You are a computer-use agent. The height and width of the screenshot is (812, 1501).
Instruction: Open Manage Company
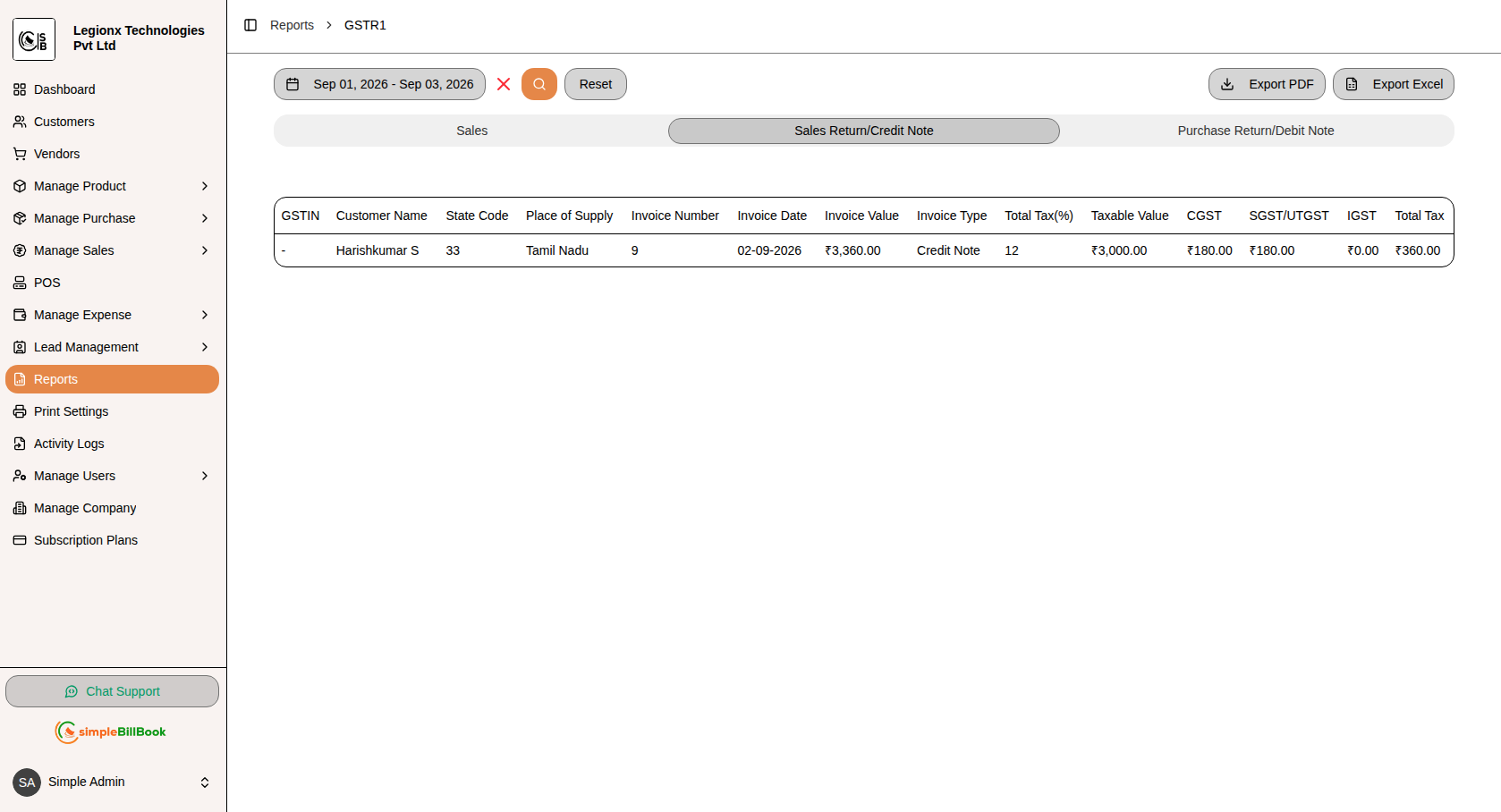[x=112, y=508]
